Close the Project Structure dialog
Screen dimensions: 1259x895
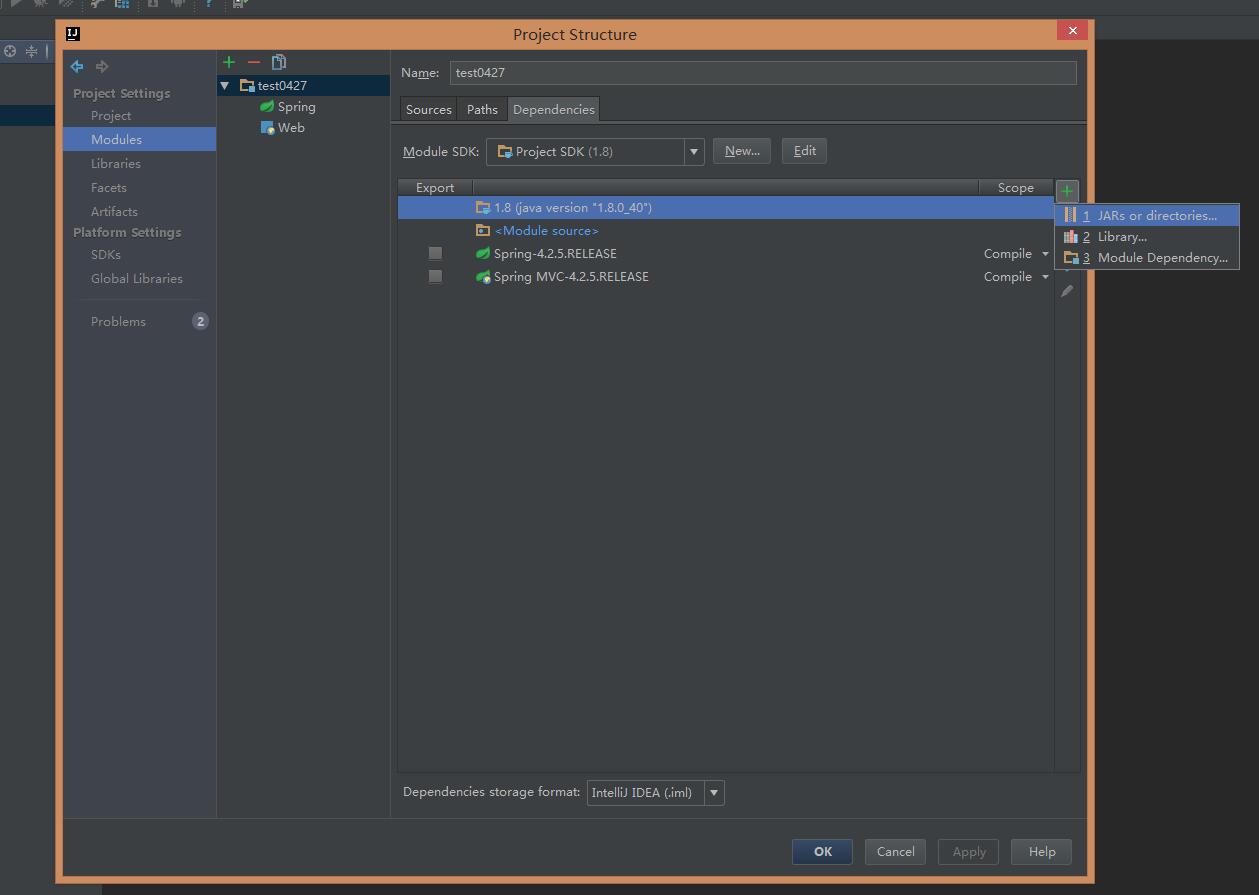coord(1073,31)
